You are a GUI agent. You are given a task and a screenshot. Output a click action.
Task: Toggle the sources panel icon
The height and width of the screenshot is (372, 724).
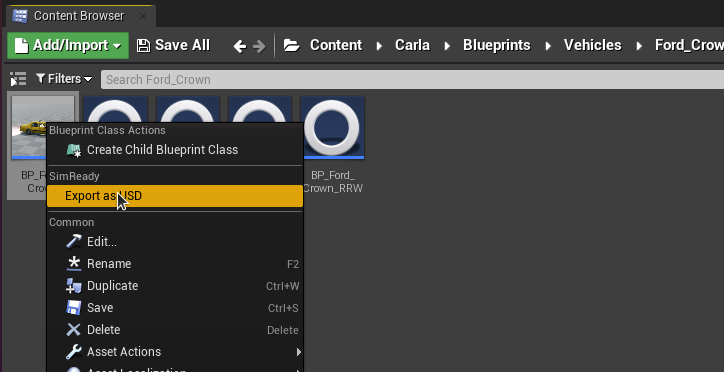pos(18,79)
